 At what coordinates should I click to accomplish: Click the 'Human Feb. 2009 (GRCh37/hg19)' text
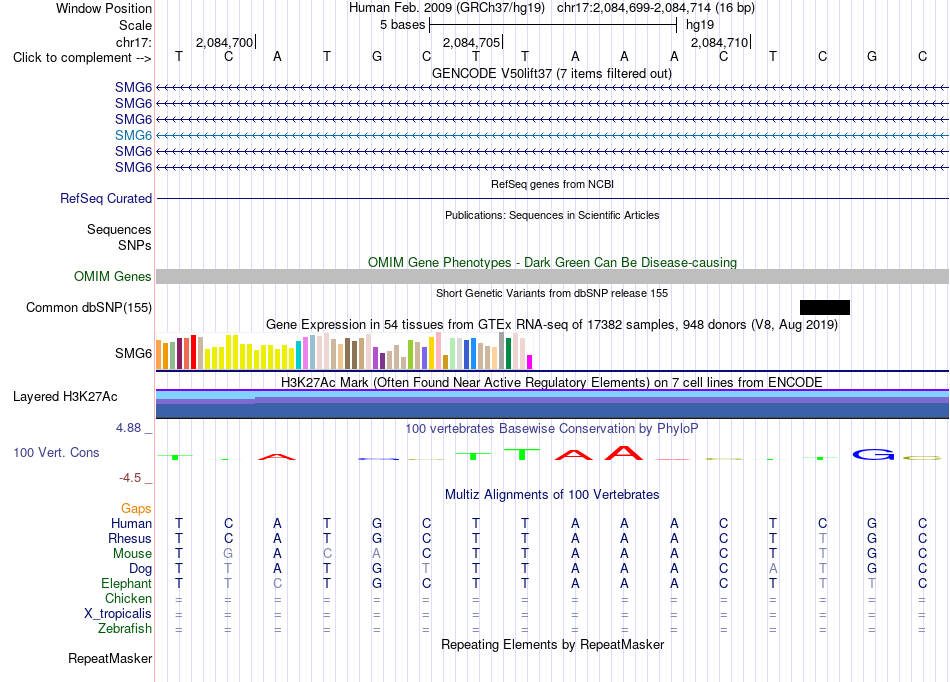(447, 8)
